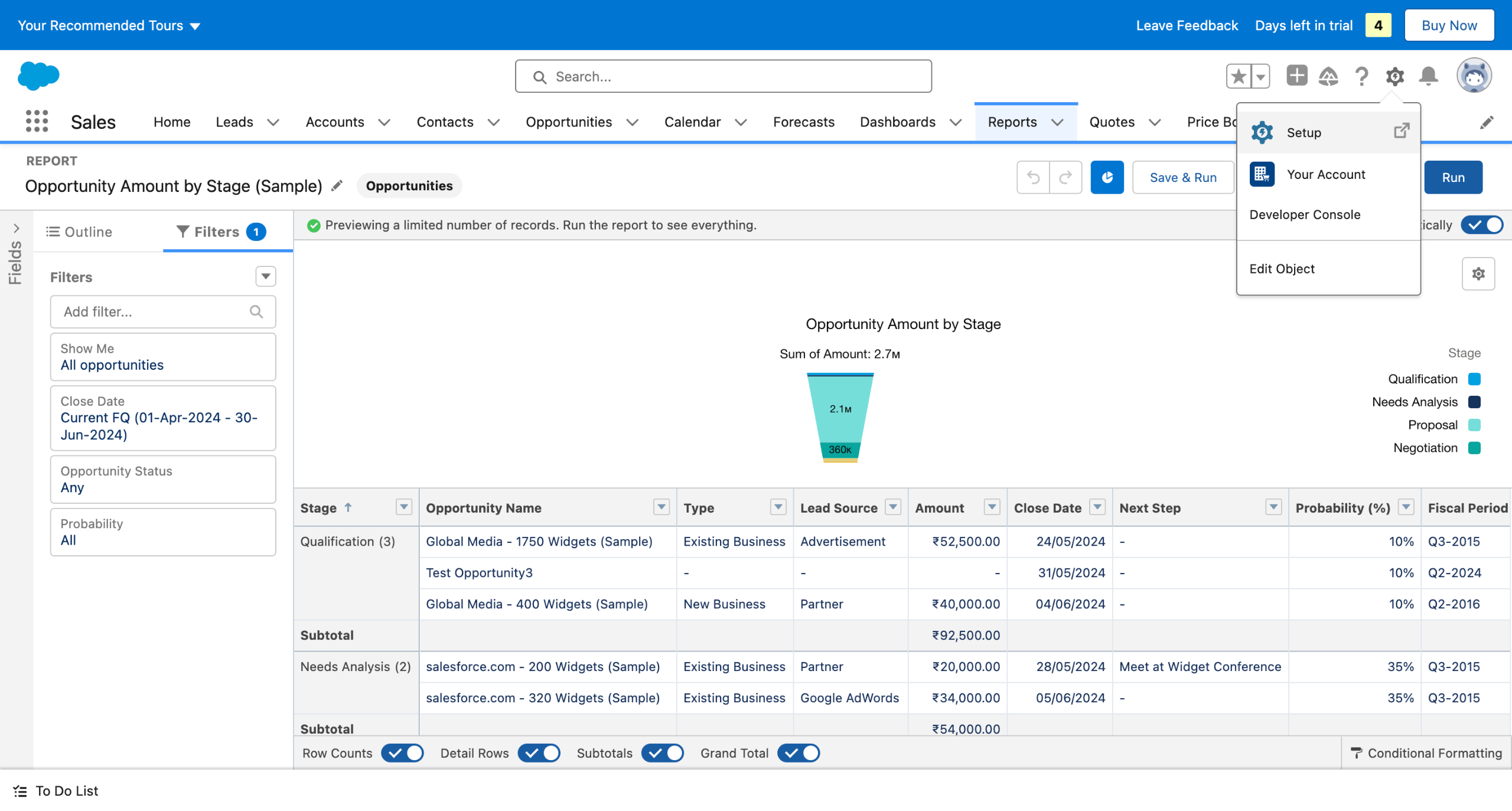Click the Add filter input box

(163, 311)
